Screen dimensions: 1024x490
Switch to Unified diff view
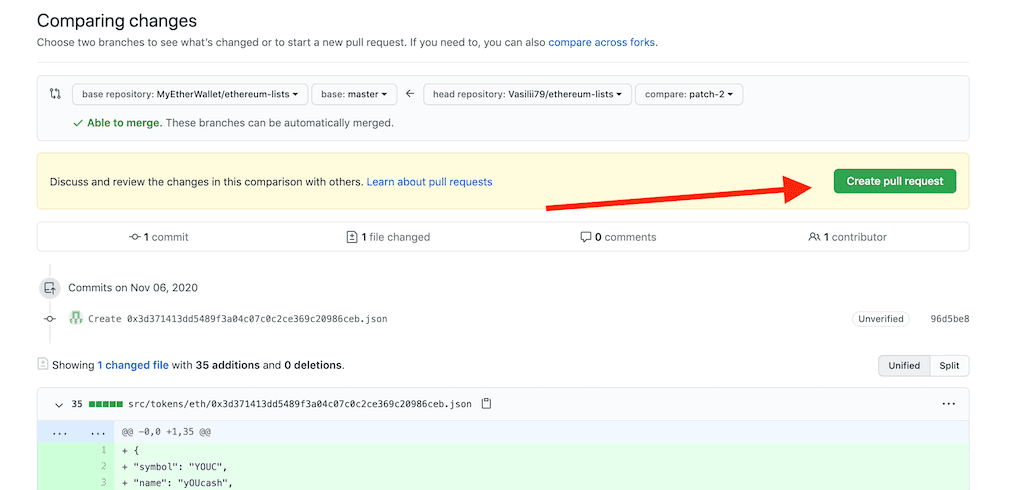(x=904, y=366)
